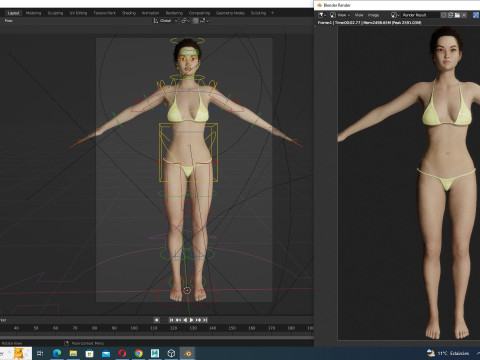Jump to the previous keyframe
The image size is (480, 360).
pos(178,320)
